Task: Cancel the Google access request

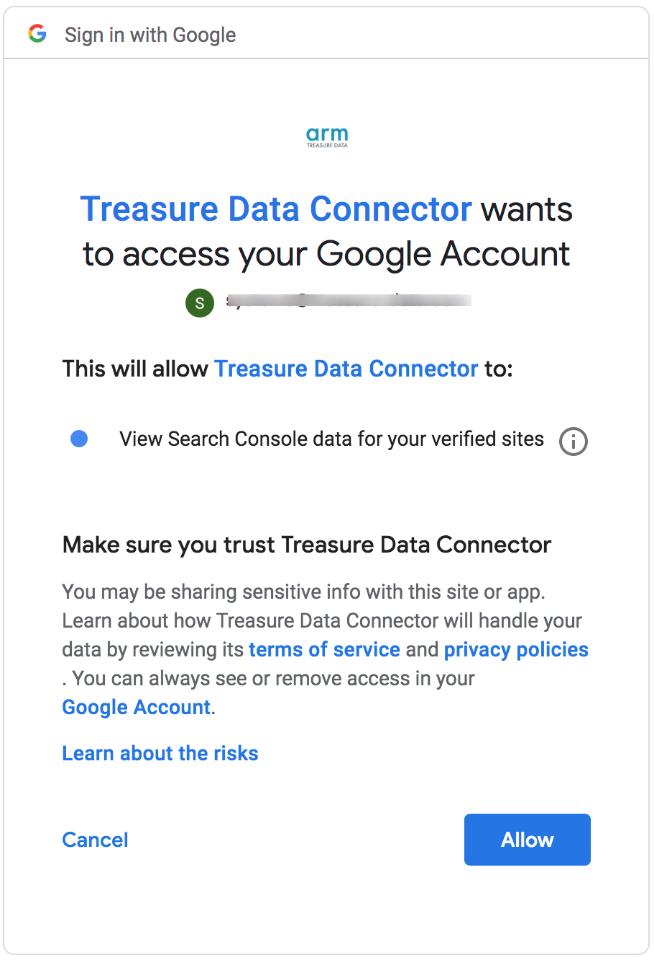Action: [95, 840]
